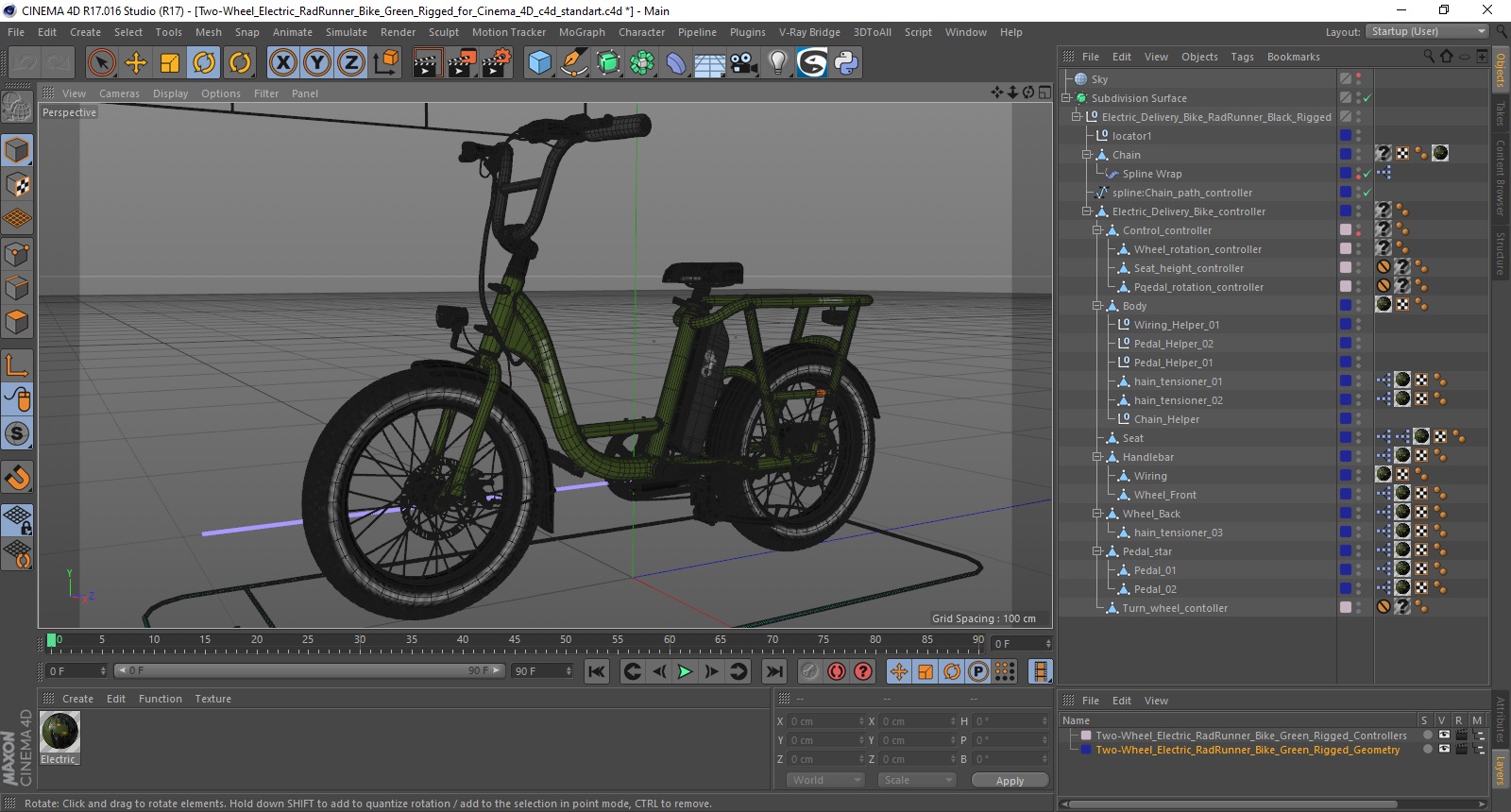1511x812 pixels.
Task: Click Controllers layer color swatch
Action: [1086, 735]
